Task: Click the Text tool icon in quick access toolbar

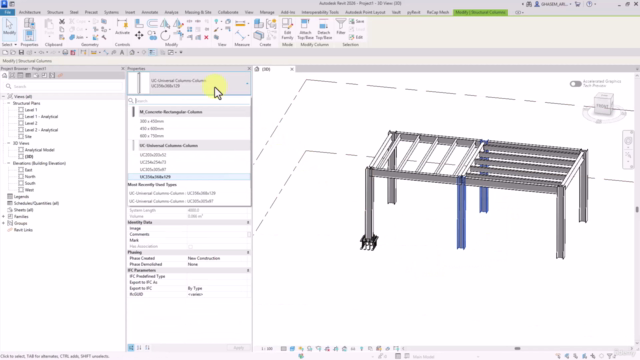Action: click(x=122, y=52)
